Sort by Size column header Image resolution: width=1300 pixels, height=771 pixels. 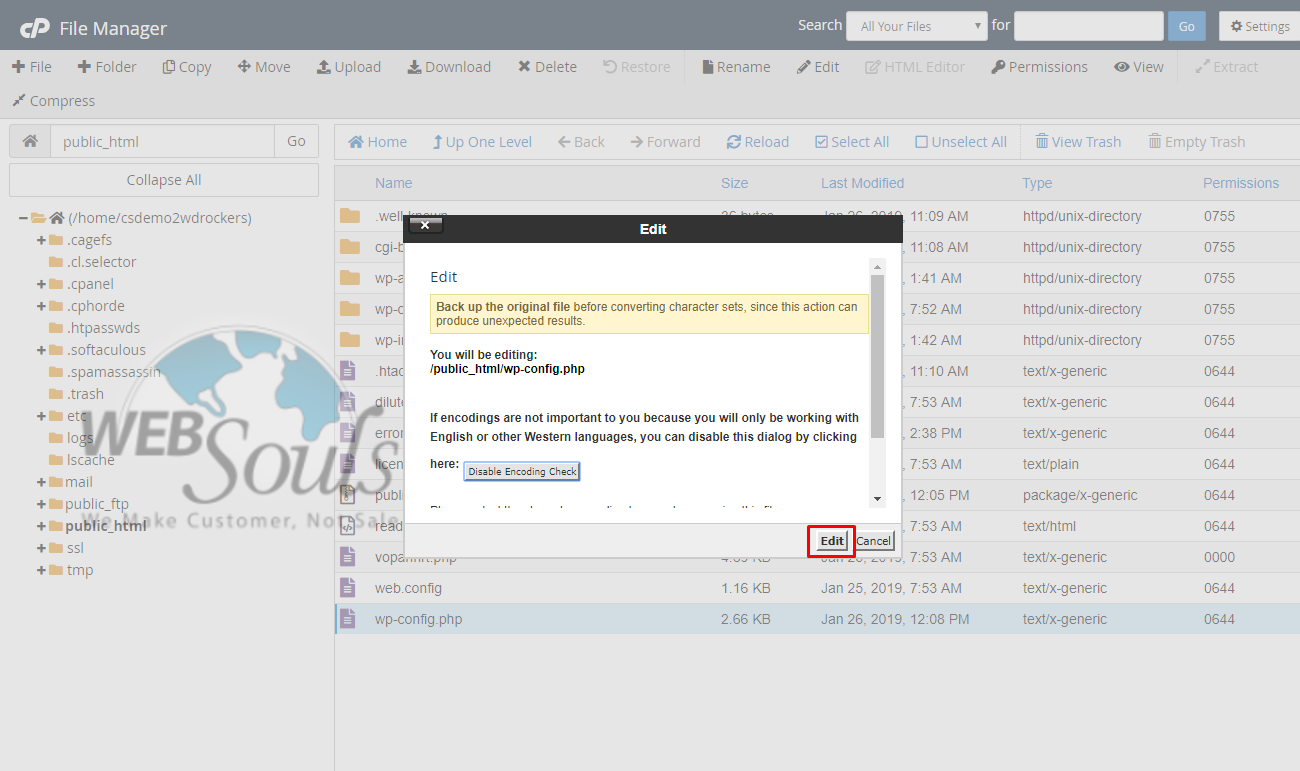[735, 183]
